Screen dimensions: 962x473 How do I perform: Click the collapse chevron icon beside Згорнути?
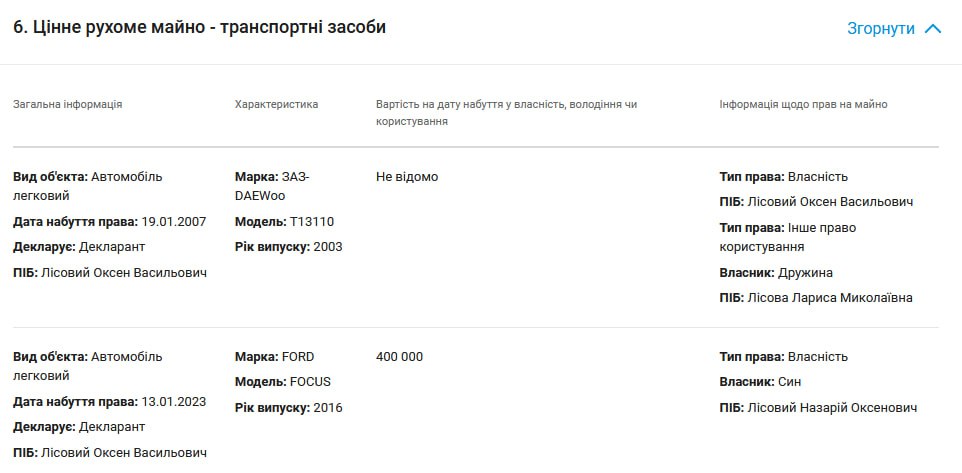(x=933, y=29)
